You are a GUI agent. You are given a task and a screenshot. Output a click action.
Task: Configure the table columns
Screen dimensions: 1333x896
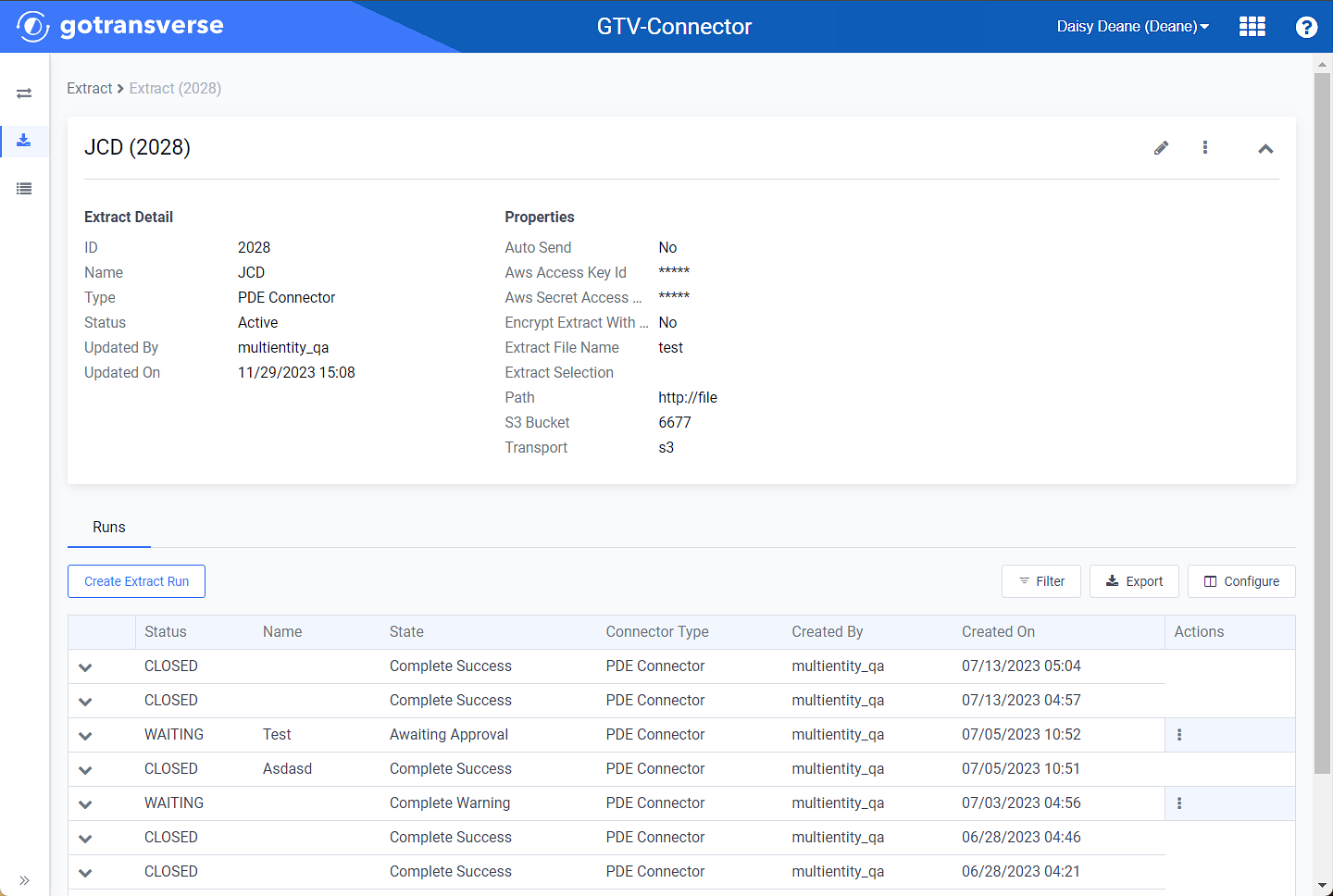[x=1241, y=581]
